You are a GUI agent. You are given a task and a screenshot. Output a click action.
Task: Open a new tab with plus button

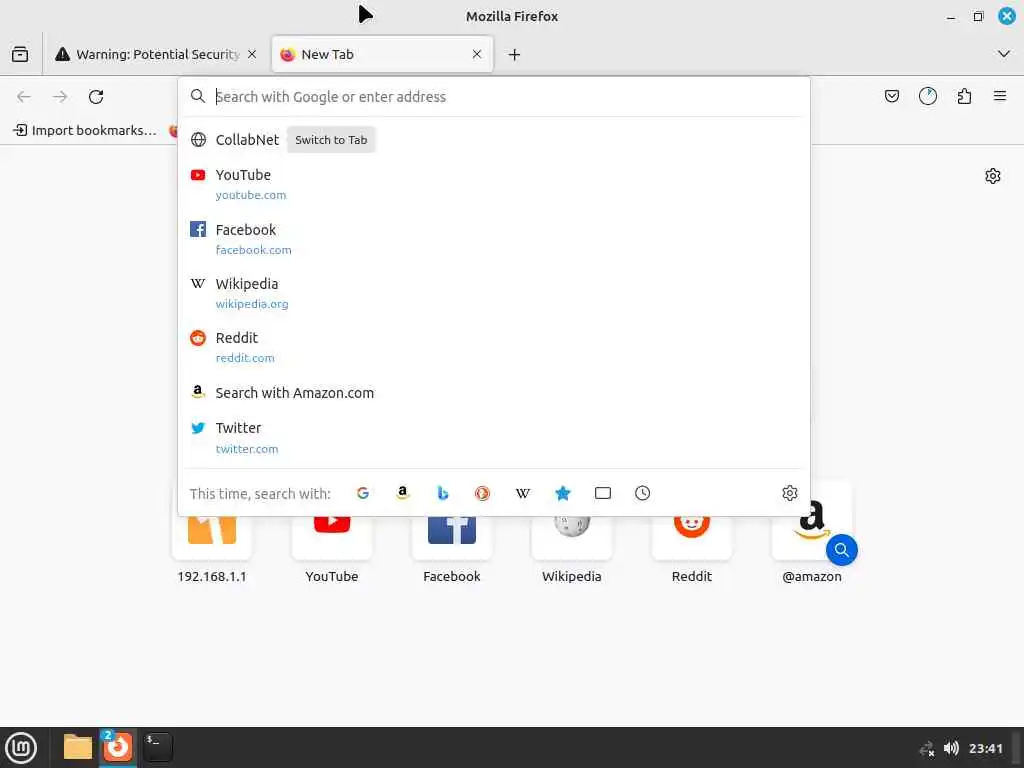515,55
